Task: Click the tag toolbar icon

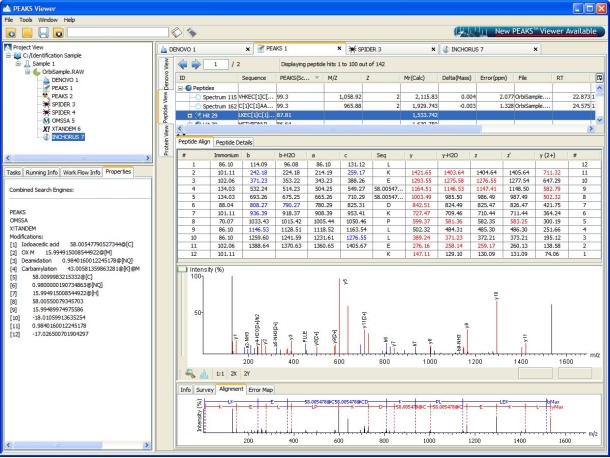Action: point(191,32)
